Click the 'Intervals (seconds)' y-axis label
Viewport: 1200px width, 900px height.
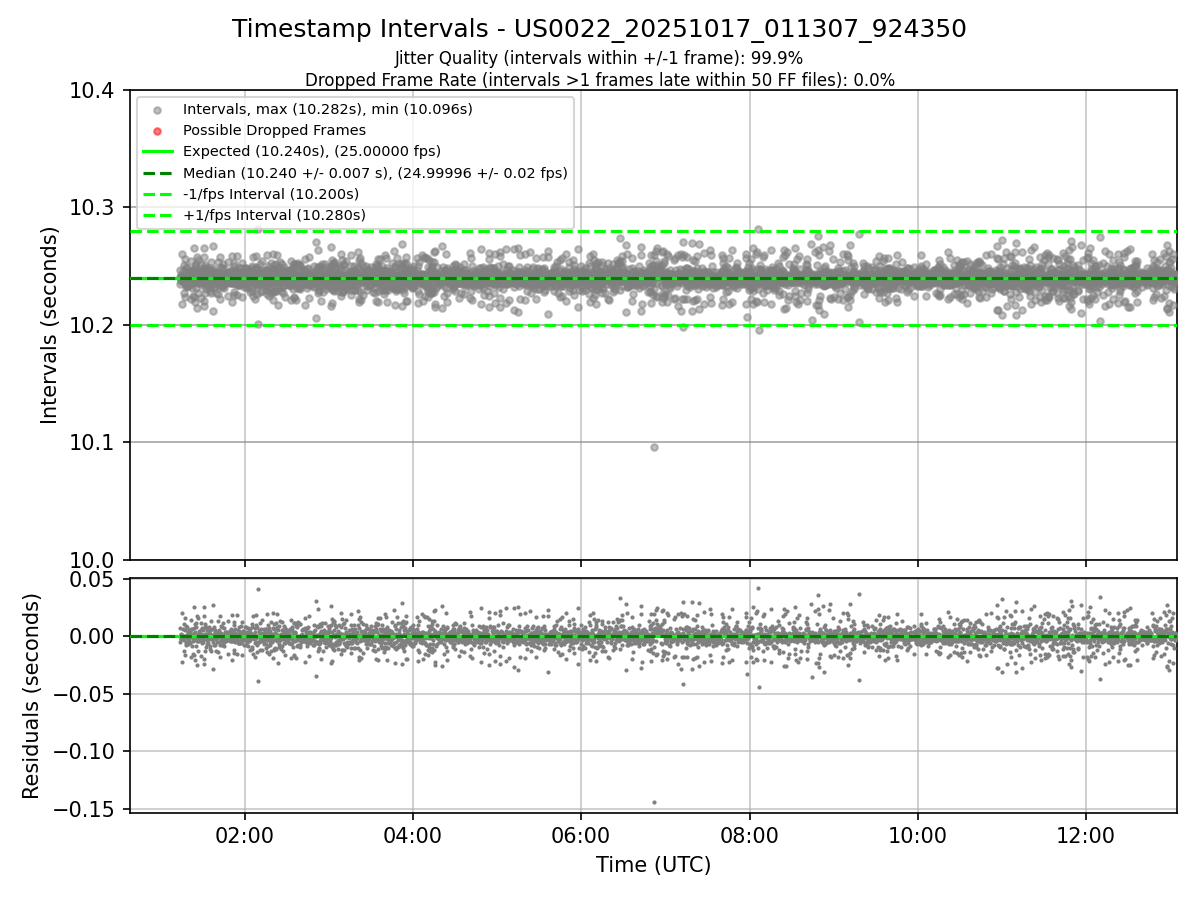pyautogui.click(x=50, y=325)
